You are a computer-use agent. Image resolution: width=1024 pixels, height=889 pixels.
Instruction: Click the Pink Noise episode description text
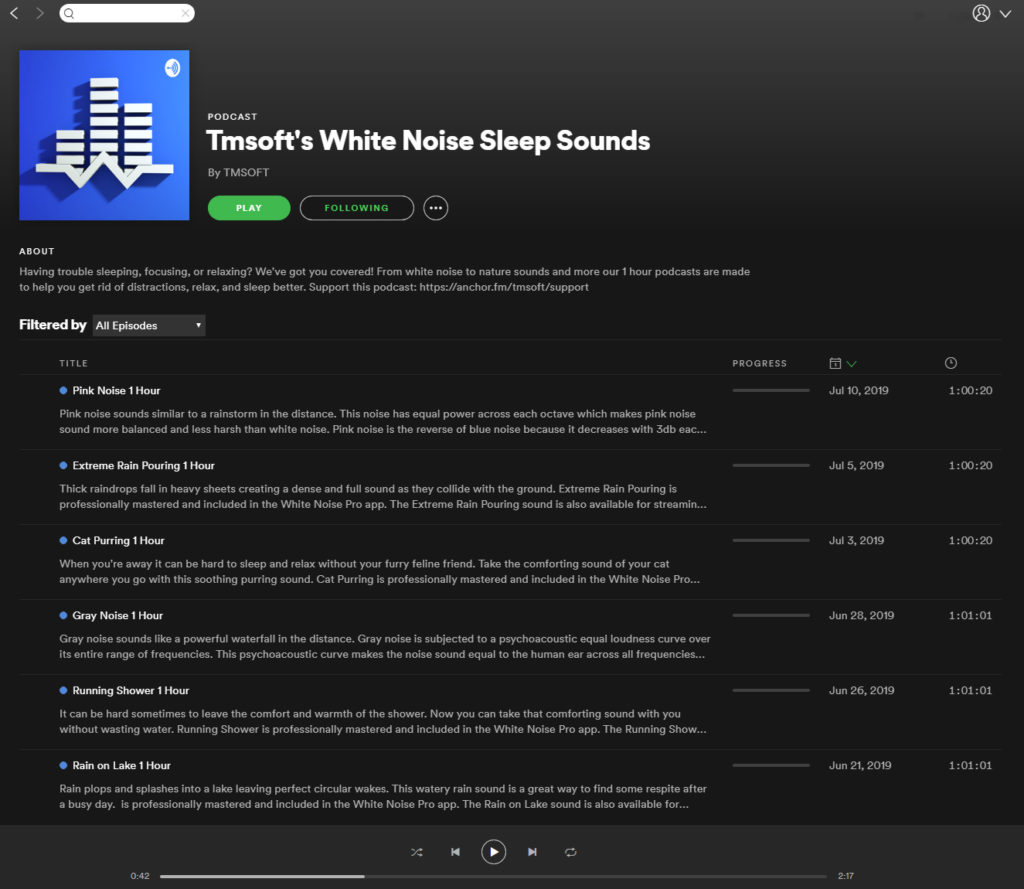coord(383,421)
